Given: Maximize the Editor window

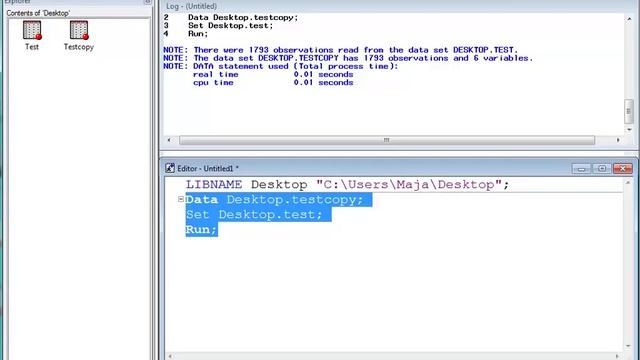Looking at the screenshot, I should (602, 168).
